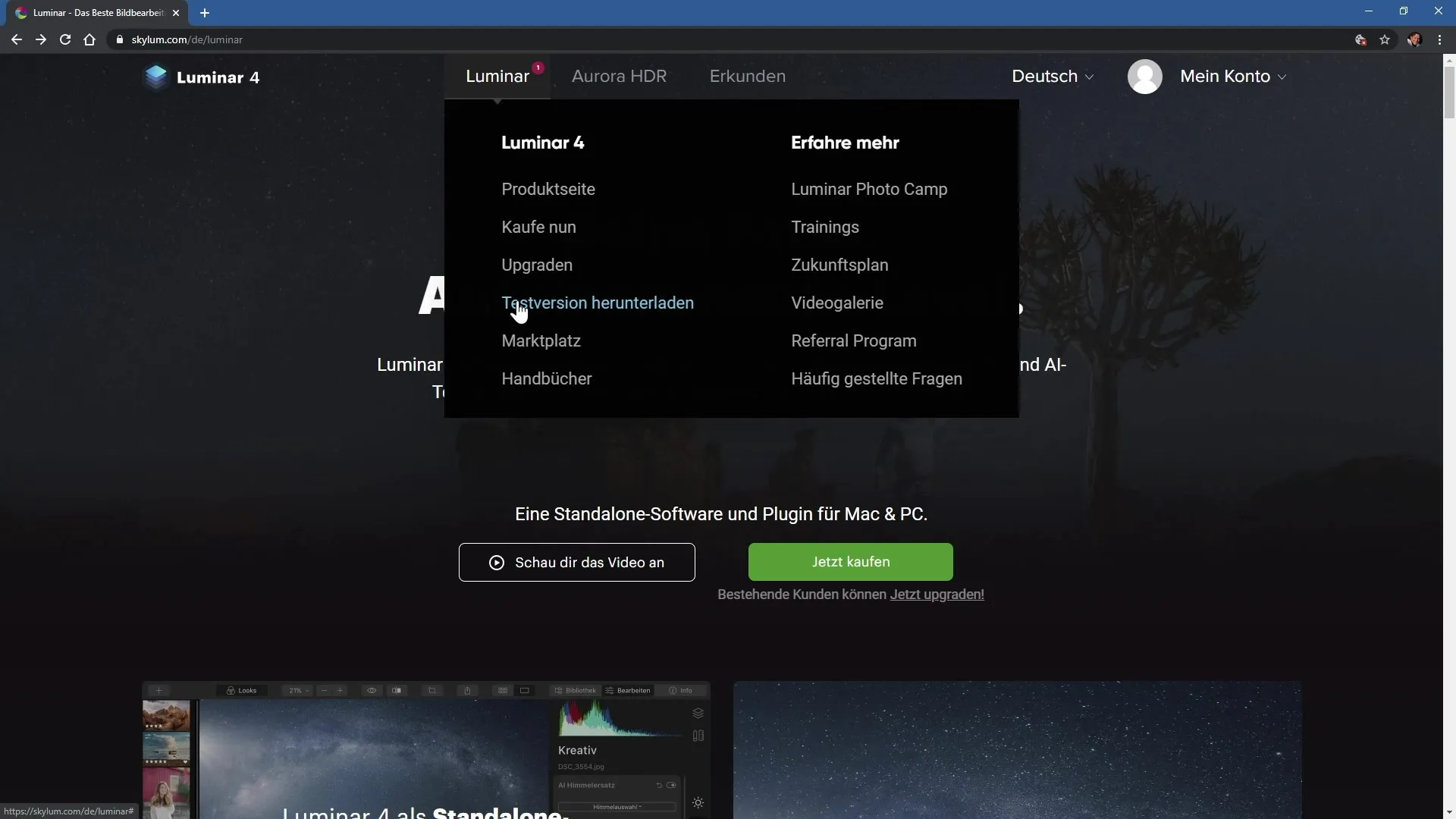1456x819 pixels.
Task: Click the browser forward arrow
Action: coord(41,39)
